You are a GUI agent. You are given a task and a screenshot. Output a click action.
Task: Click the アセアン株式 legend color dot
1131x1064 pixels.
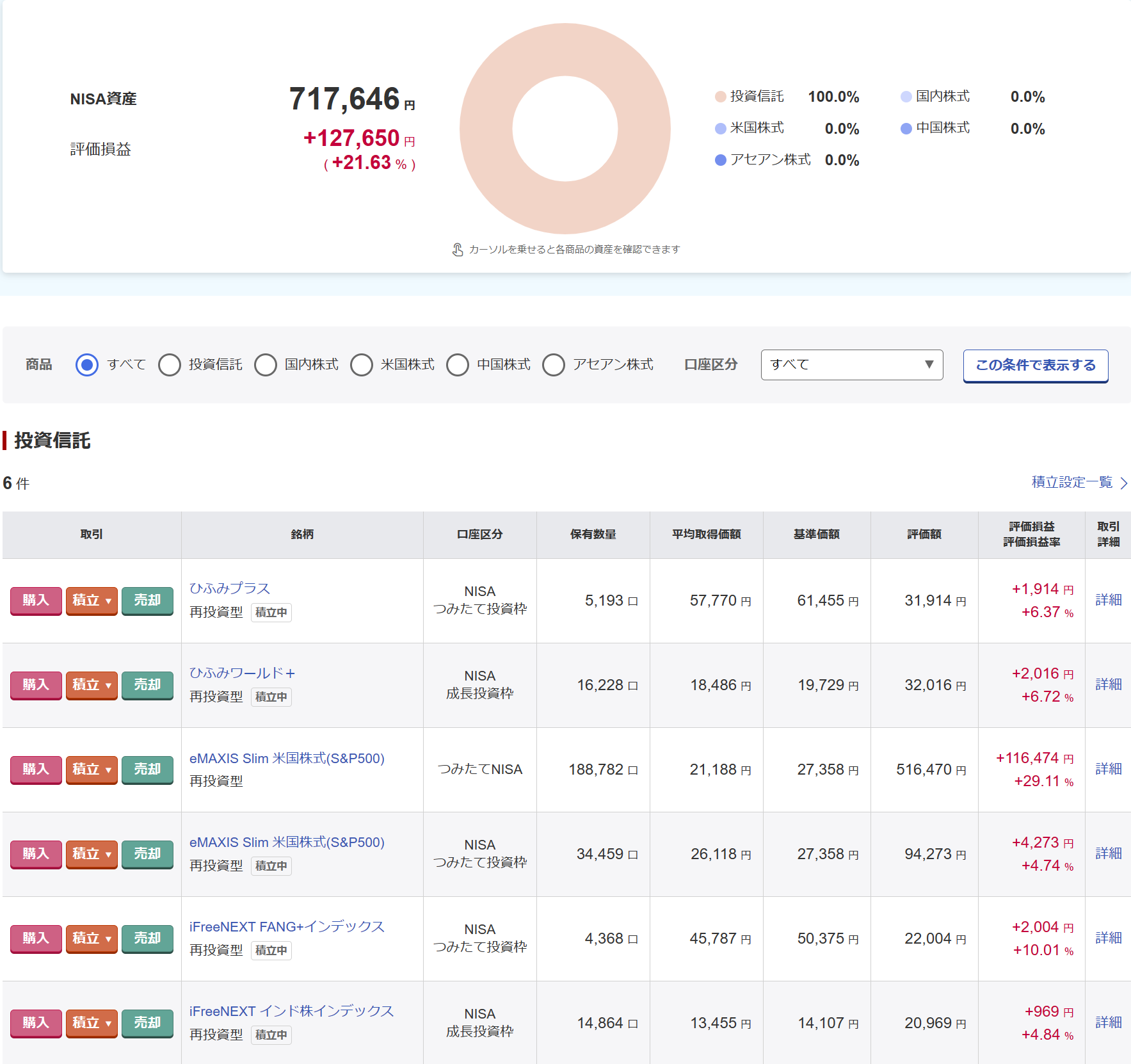[x=720, y=160]
